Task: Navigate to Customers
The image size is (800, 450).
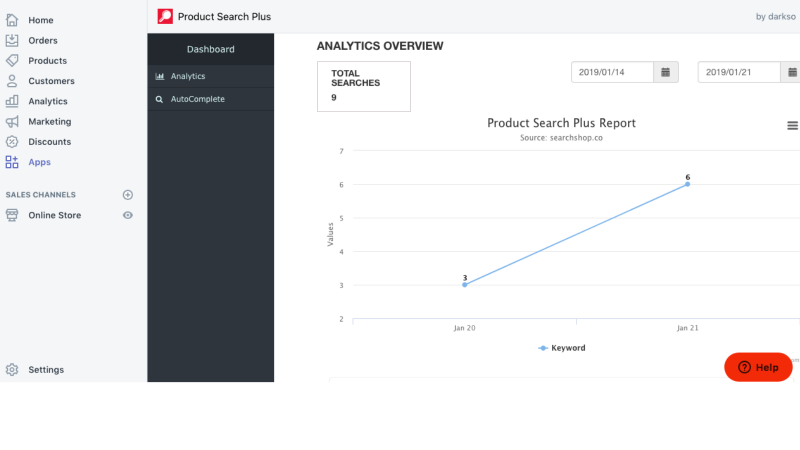Action: (x=52, y=81)
